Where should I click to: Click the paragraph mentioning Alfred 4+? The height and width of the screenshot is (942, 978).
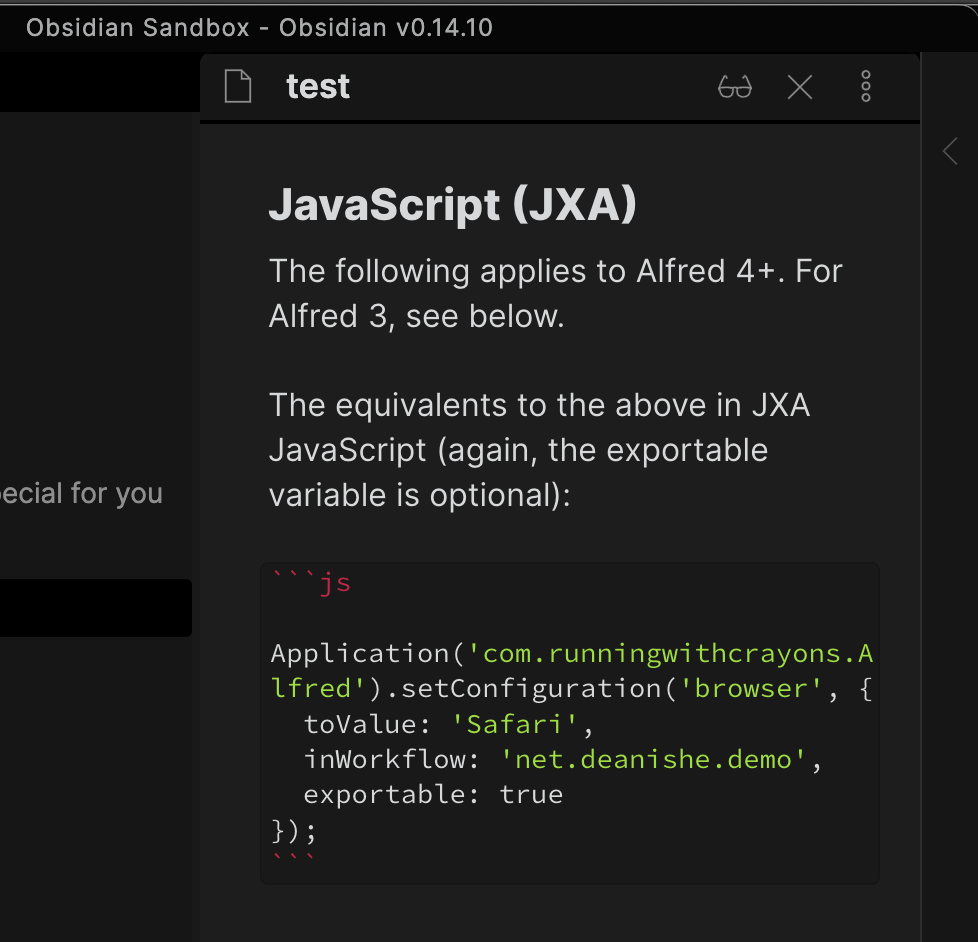pyautogui.click(x=557, y=293)
